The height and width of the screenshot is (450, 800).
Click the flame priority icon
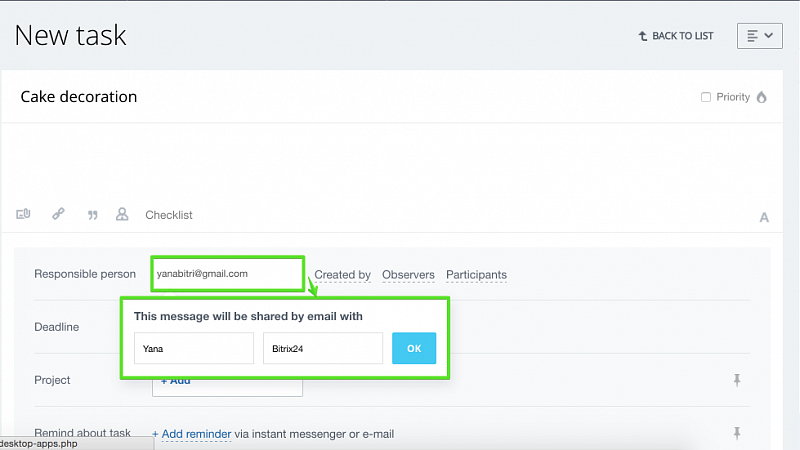[762, 97]
